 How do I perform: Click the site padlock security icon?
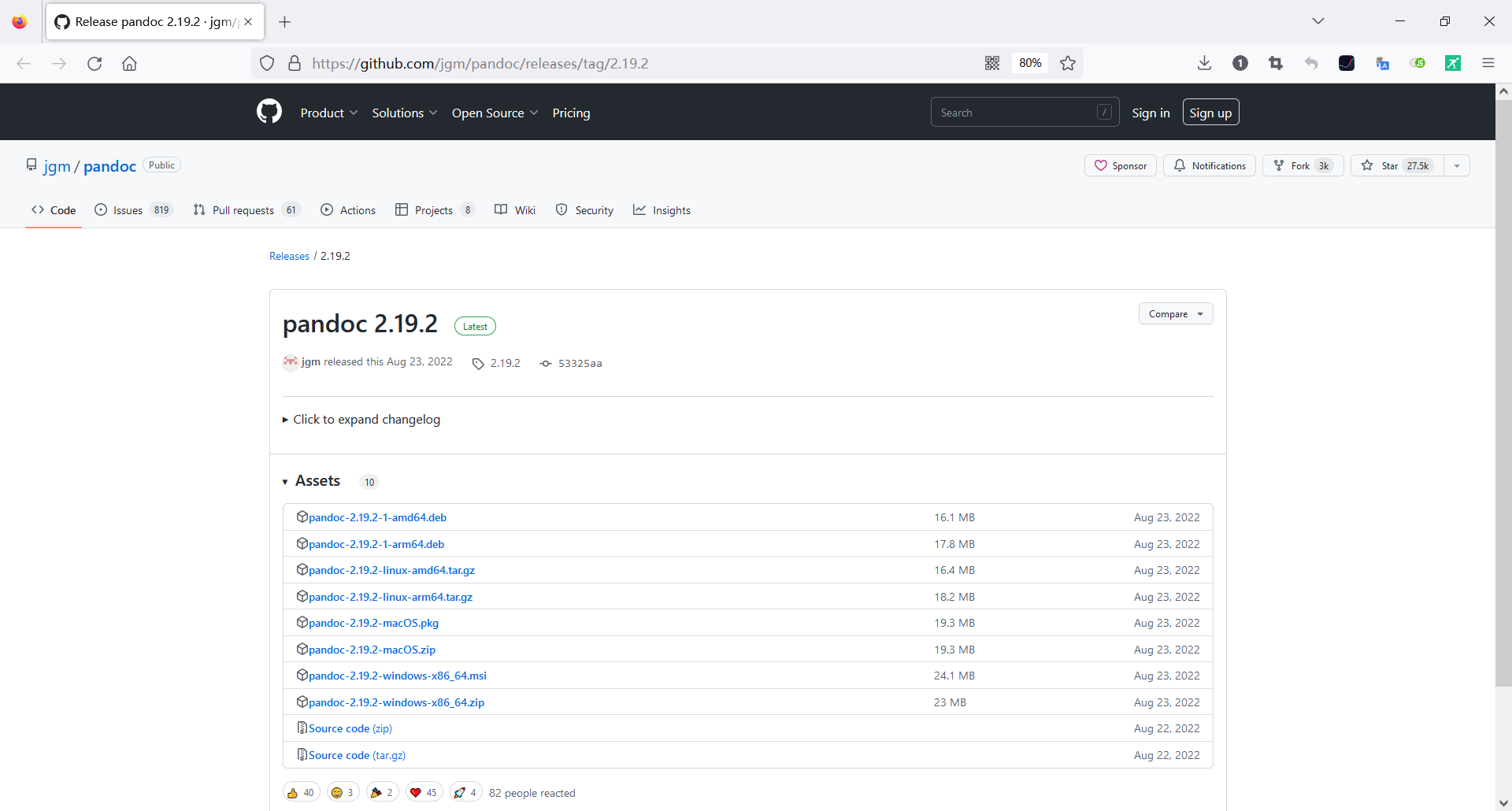295,64
